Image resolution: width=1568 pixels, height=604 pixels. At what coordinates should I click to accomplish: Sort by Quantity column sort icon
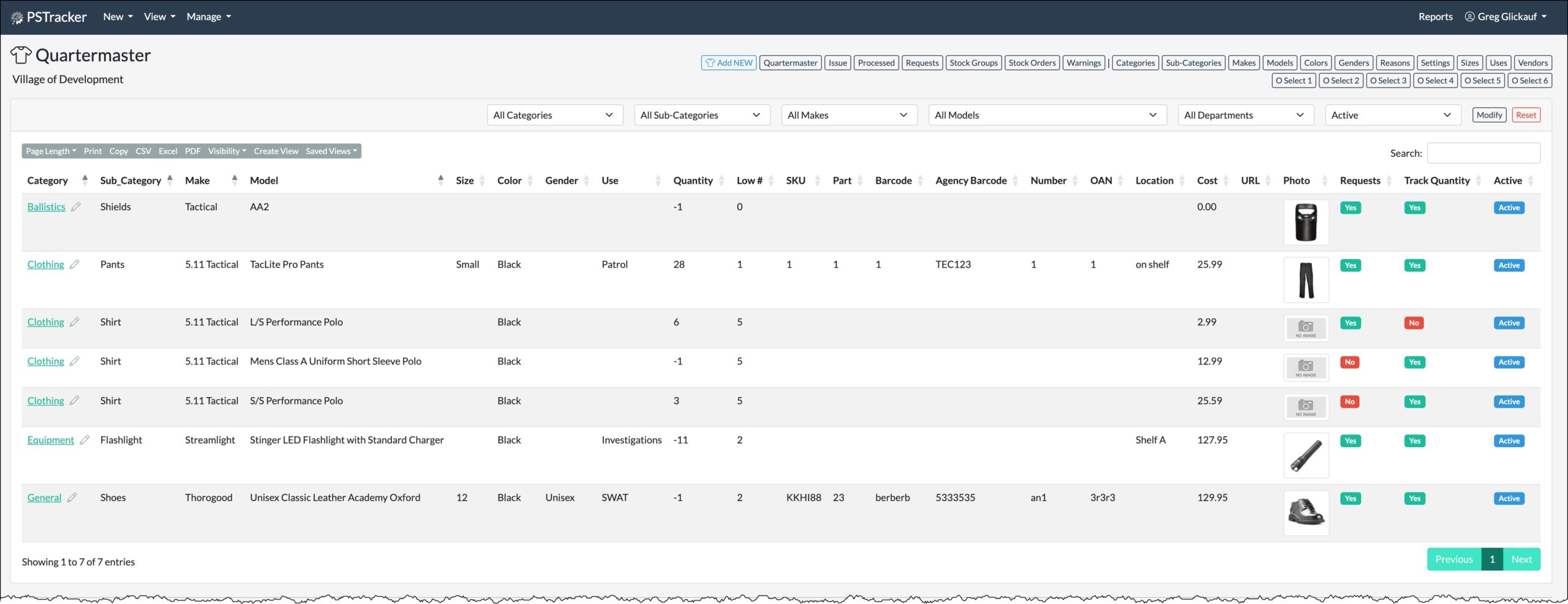(x=722, y=181)
